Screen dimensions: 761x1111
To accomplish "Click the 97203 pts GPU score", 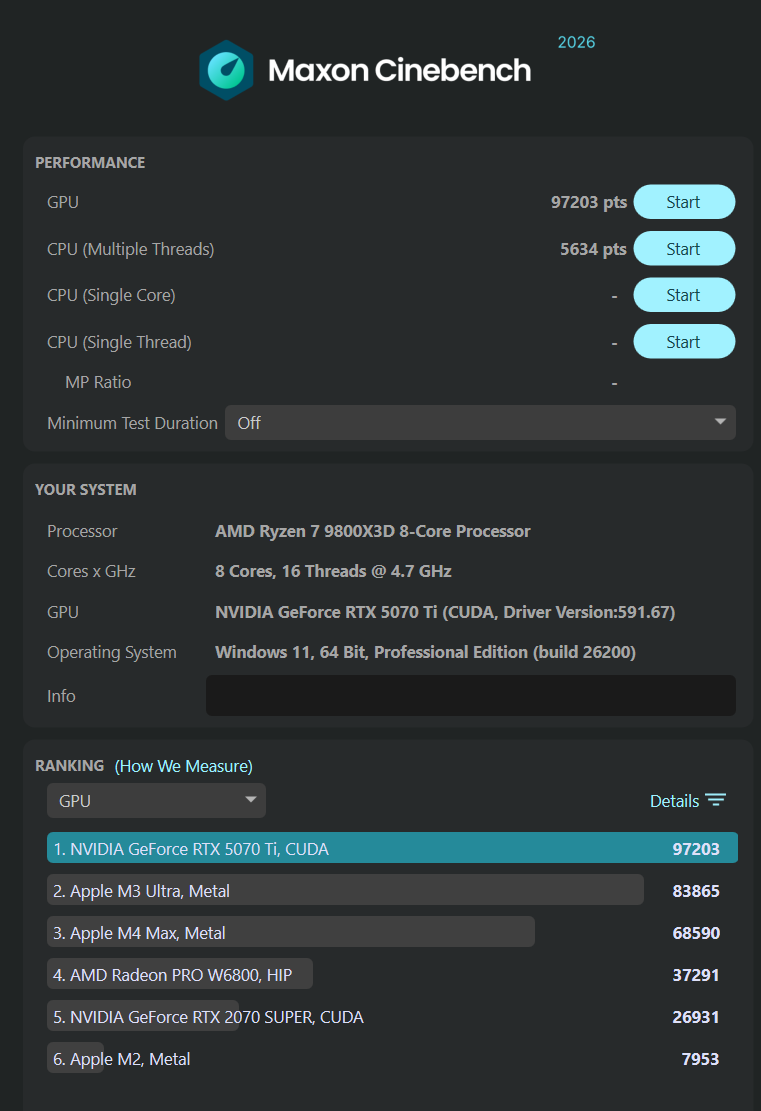I will (x=589, y=202).
